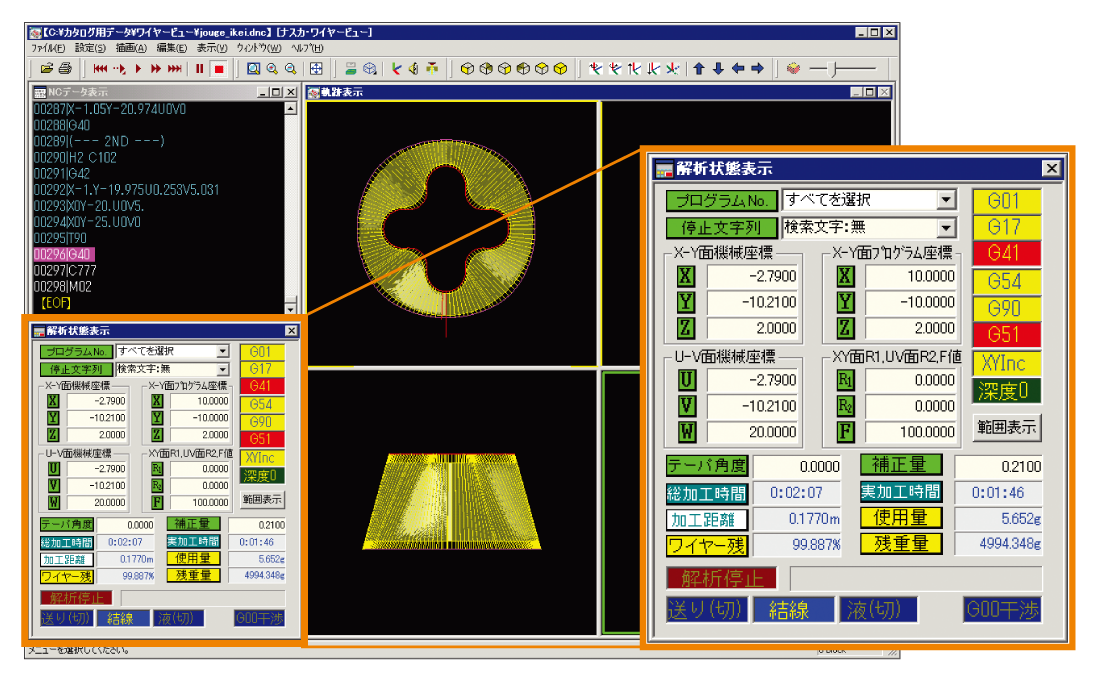Open the ファイル(F) menu
Screen dimensions: 1094x680
pyautogui.click(x=48, y=48)
